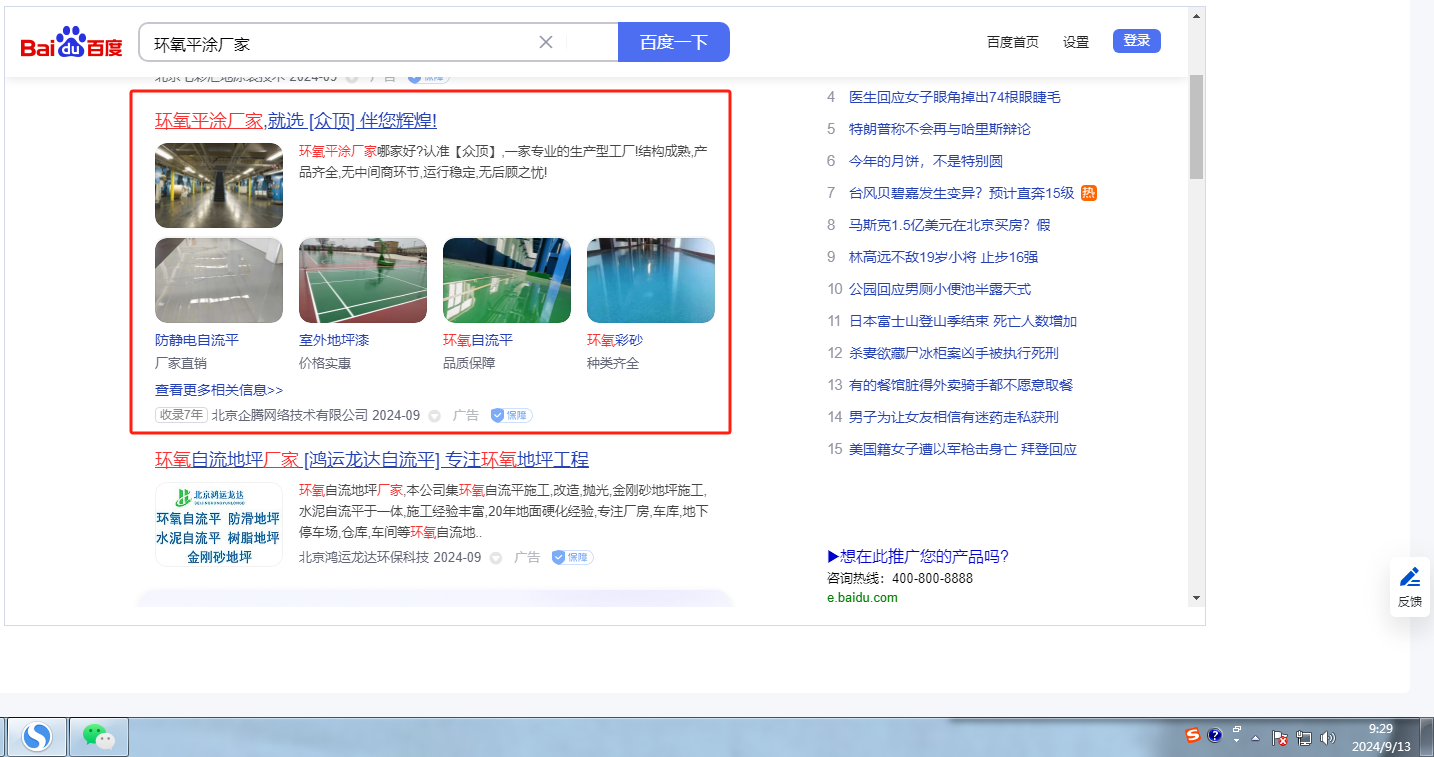Screen dimensions: 1434x757
Task: Open hot search 台风贝碧嘉发生变异？预计直奔15级
Action: pos(961,193)
